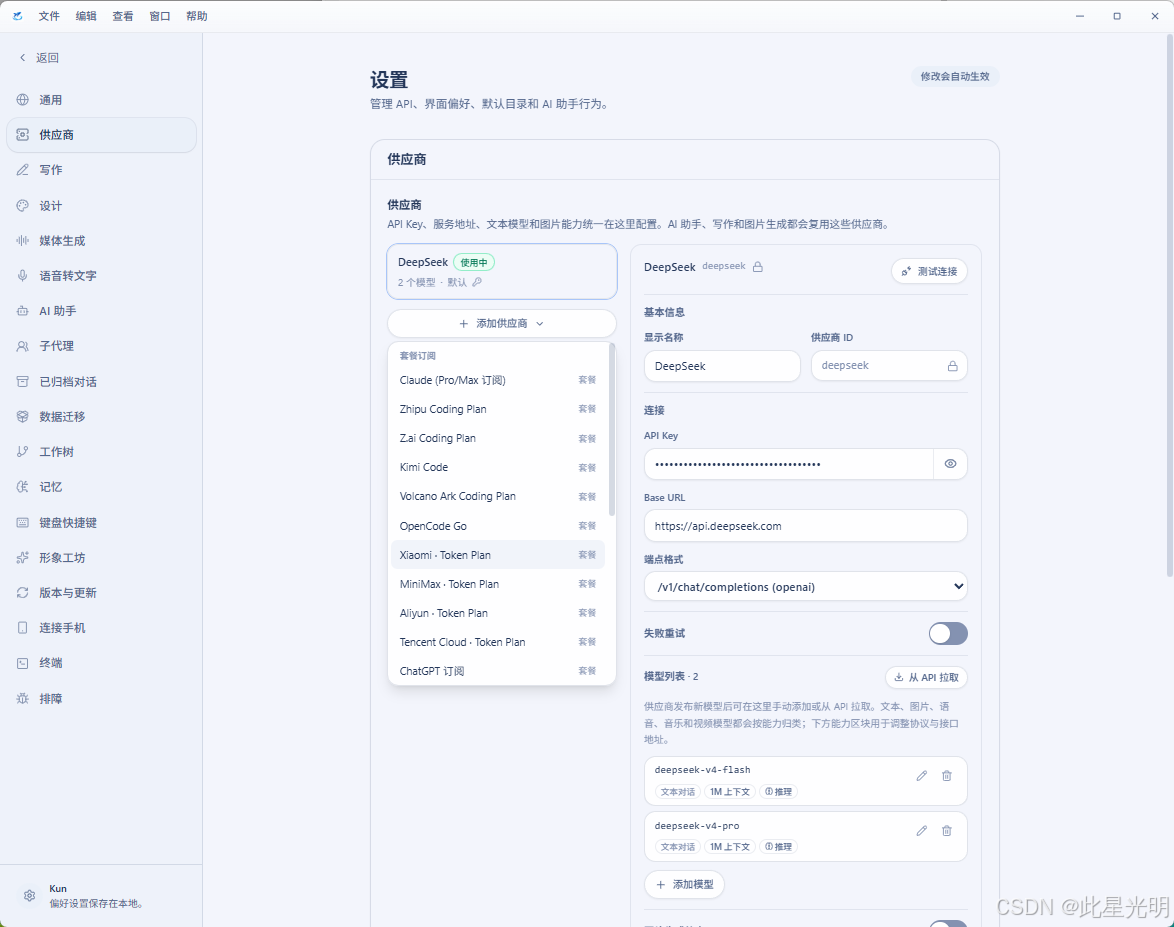
Task: Click the 排障 bug icon
Action: pyautogui.click(x=22, y=699)
